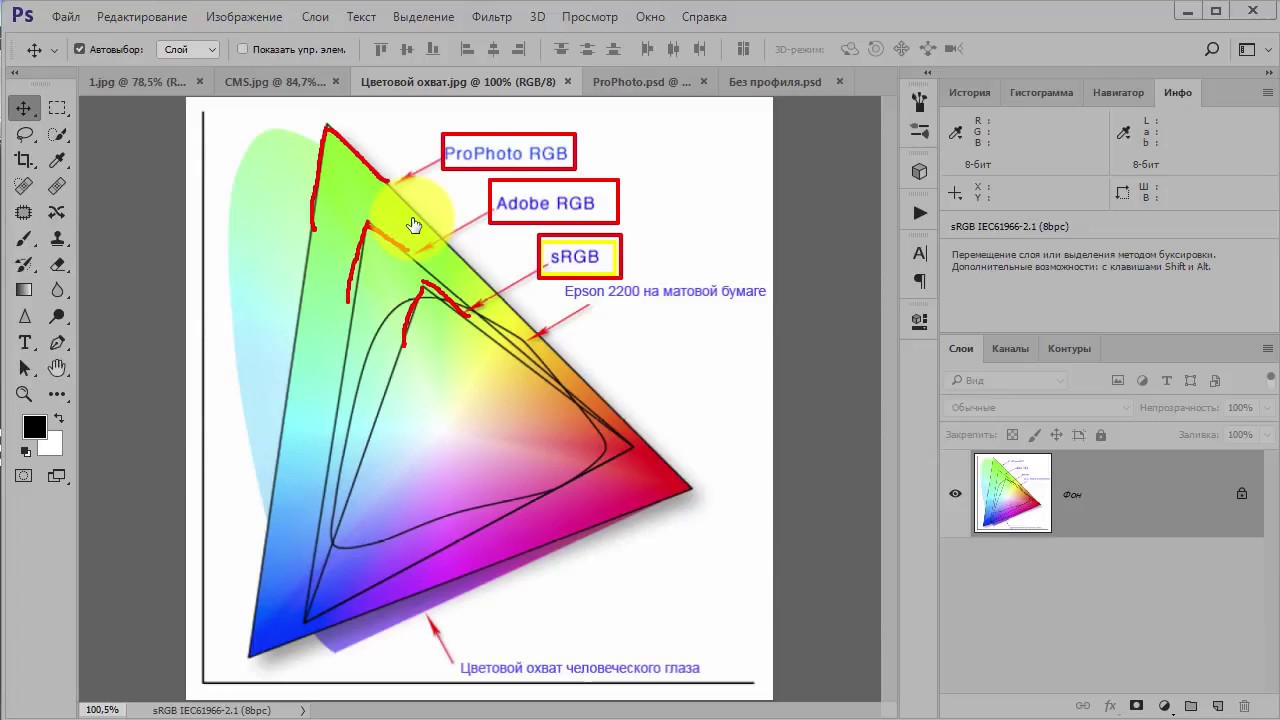Select the Clone Stamp tool
1280x720 pixels.
pyautogui.click(x=57, y=238)
